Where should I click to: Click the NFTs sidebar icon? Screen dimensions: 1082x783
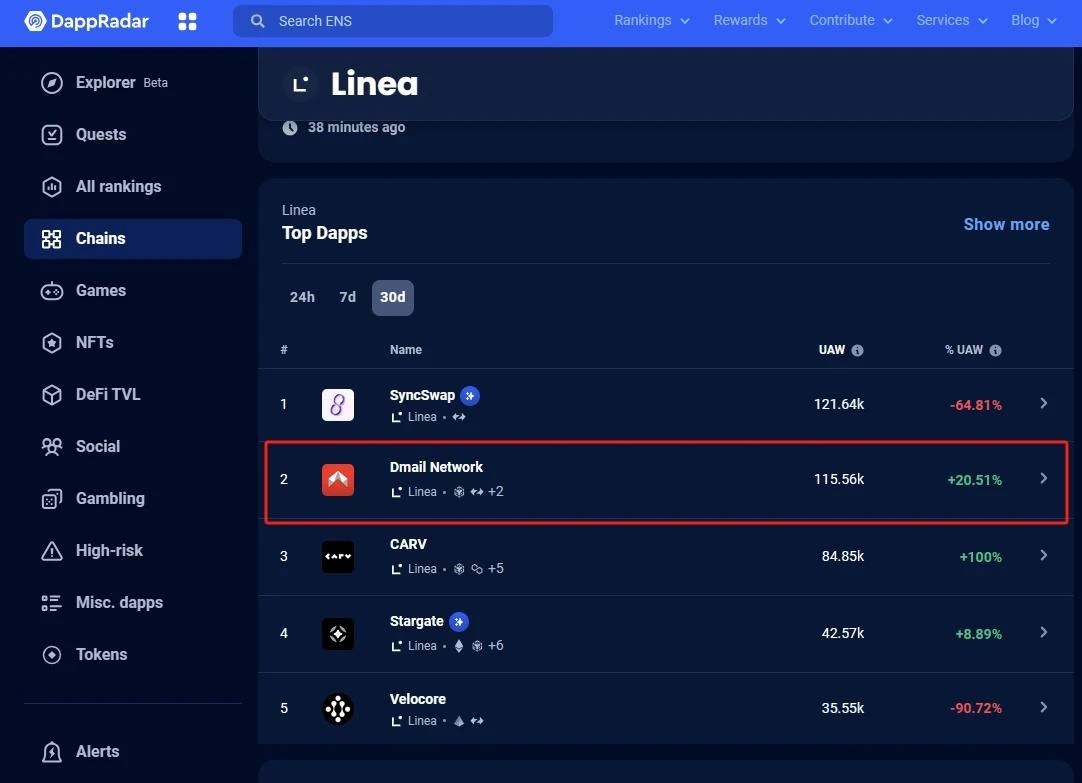coord(52,342)
